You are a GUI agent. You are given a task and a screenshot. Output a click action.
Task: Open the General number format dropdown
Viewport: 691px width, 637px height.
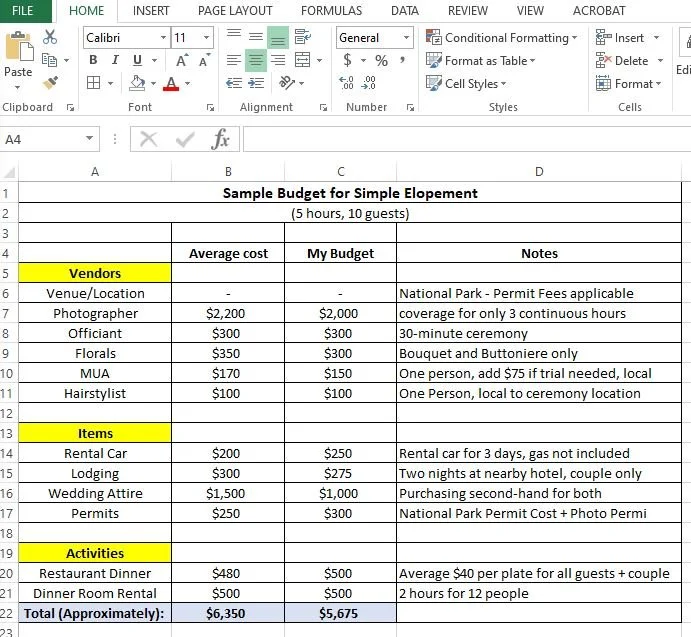406,37
